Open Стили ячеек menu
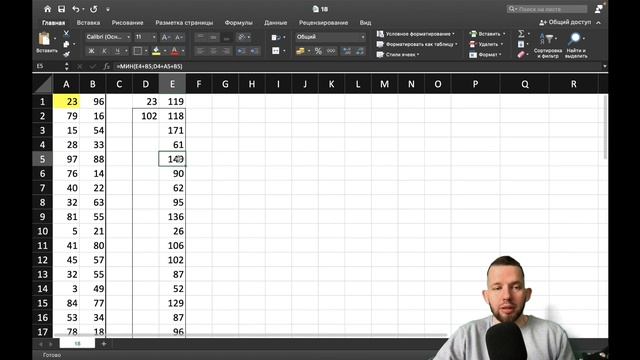Screen dimensions: 640x360 point(398,54)
